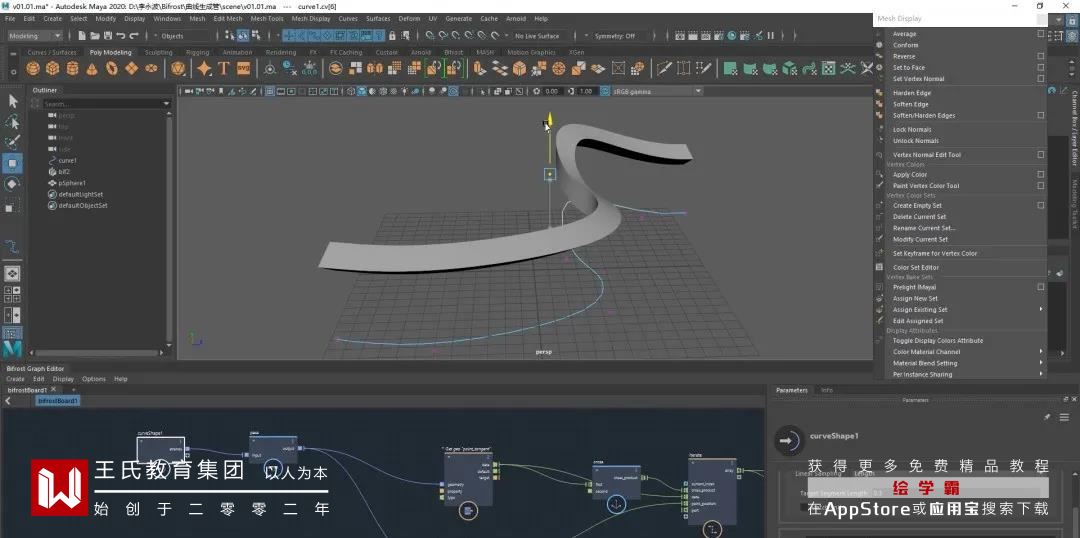Click the polygon Type text shelf icon
This screenshot has width=1080, height=538.
point(223,68)
